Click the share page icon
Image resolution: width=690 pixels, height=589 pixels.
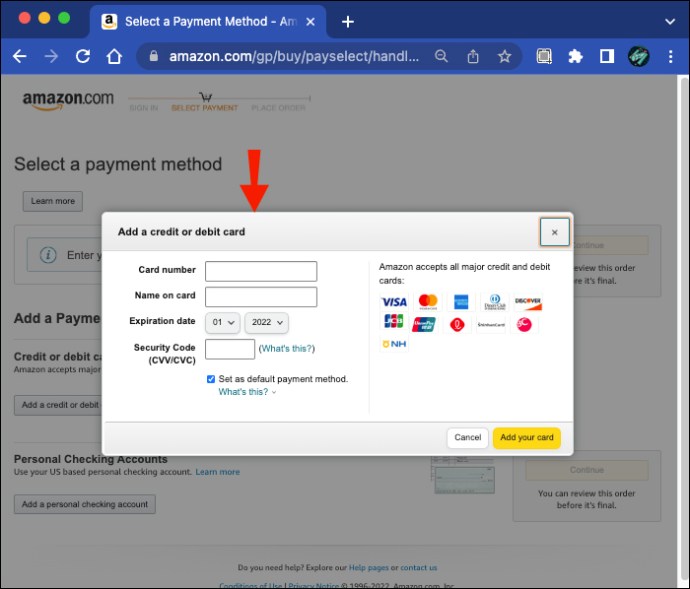(473, 56)
